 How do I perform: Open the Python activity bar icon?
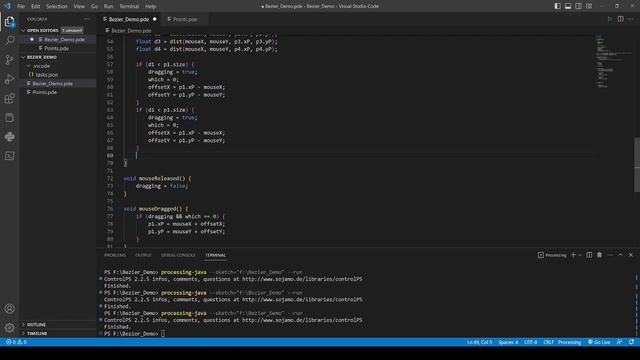coord(9,137)
